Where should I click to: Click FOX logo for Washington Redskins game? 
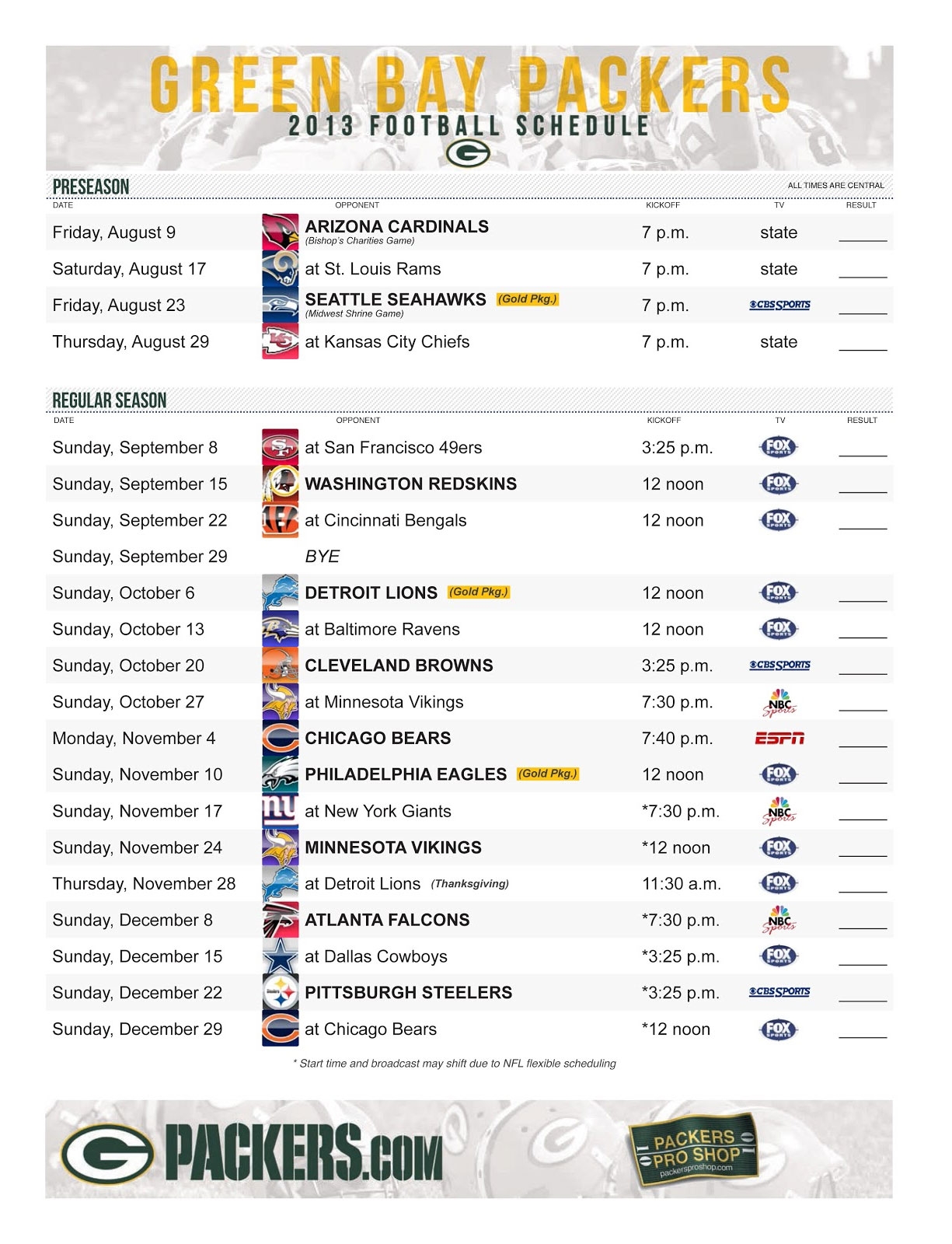(779, 484)
